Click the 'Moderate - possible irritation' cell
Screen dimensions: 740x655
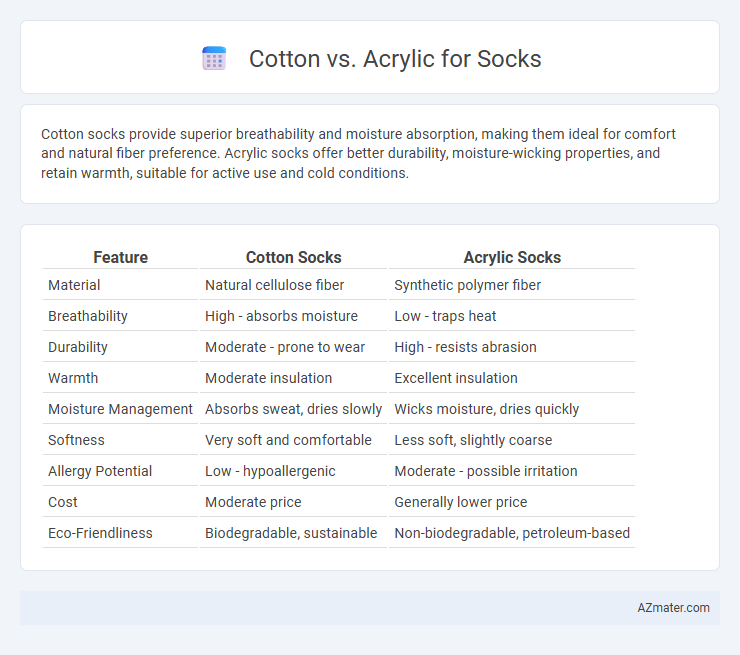coord(486,471)
